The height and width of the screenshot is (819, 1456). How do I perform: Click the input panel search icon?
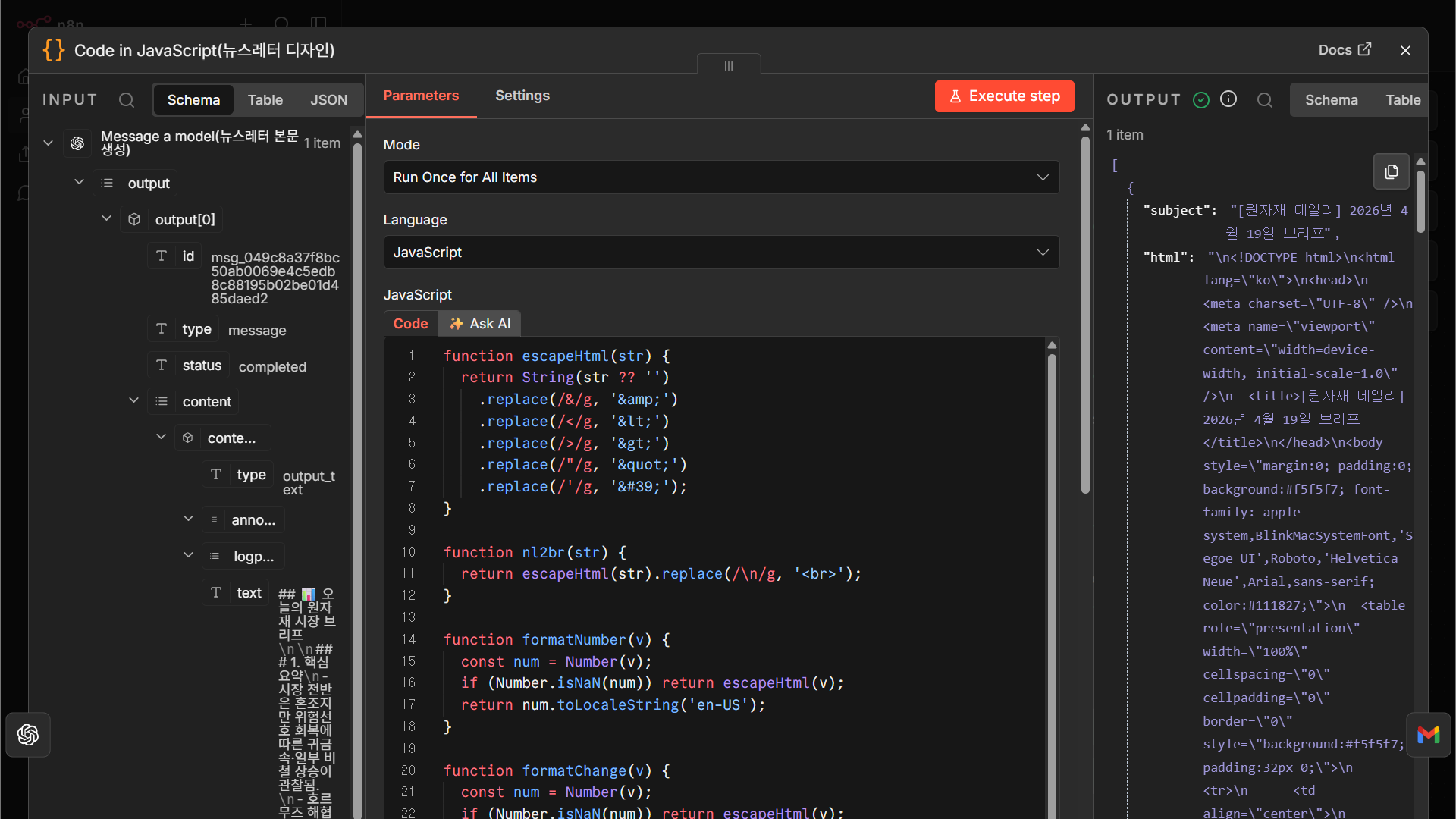click(x=127, y=100)
